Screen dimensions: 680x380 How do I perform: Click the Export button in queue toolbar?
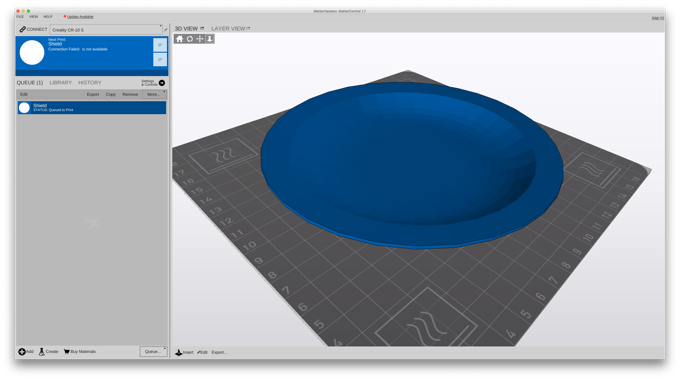point(93,94)
